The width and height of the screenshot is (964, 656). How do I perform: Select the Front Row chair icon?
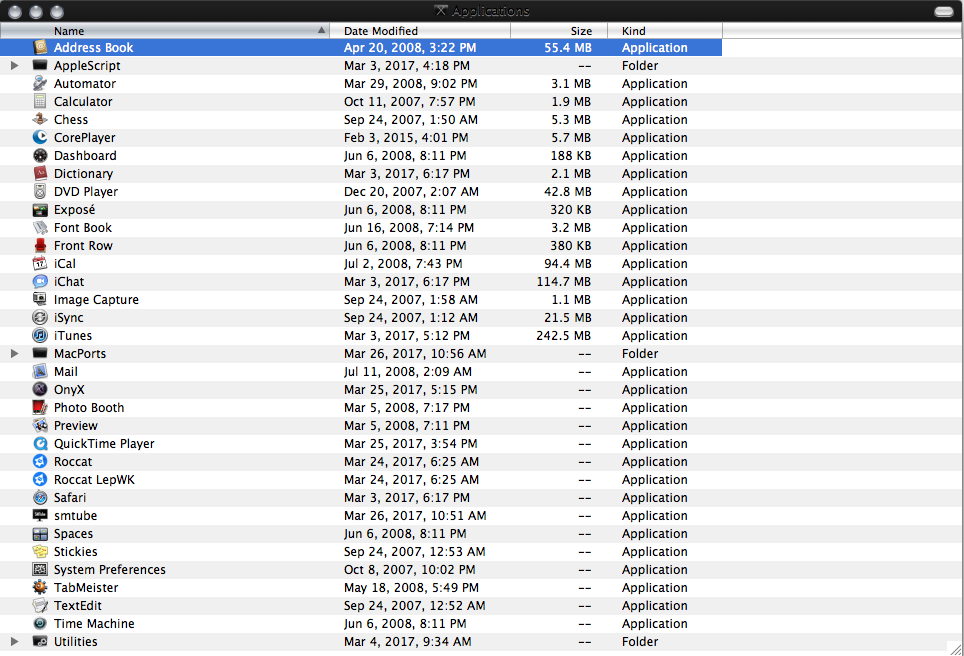pyautogui.click(x=40, y=245)
